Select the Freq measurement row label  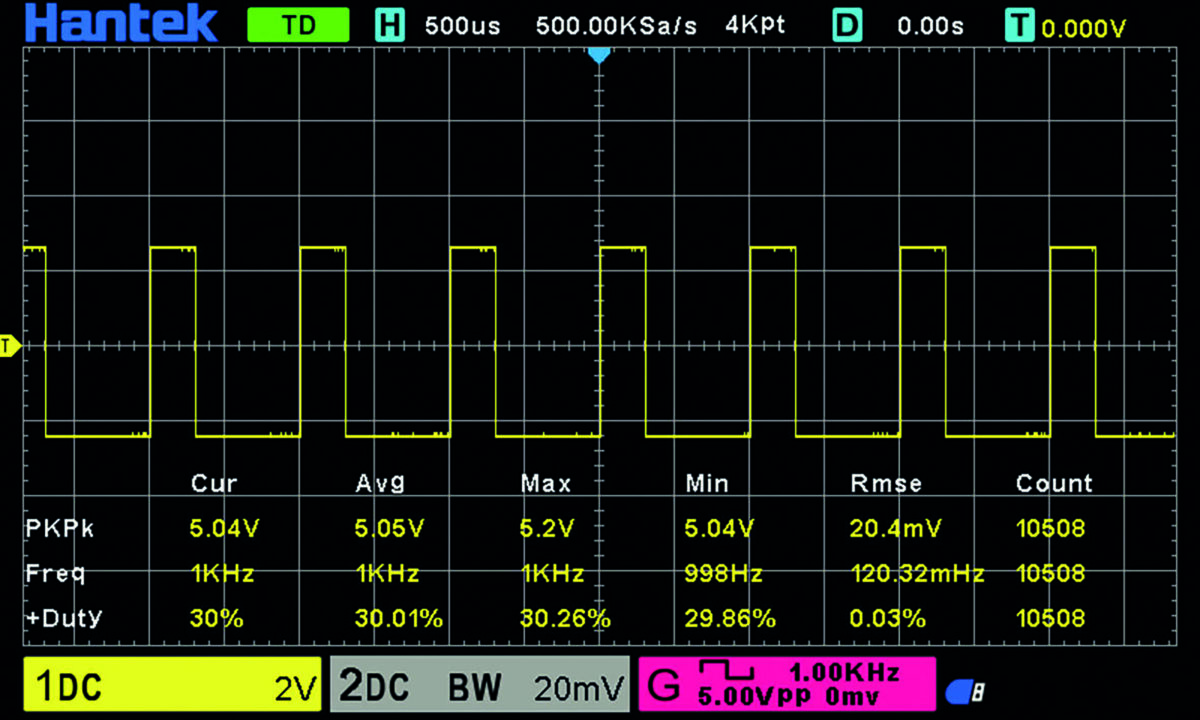pos(55,574)
